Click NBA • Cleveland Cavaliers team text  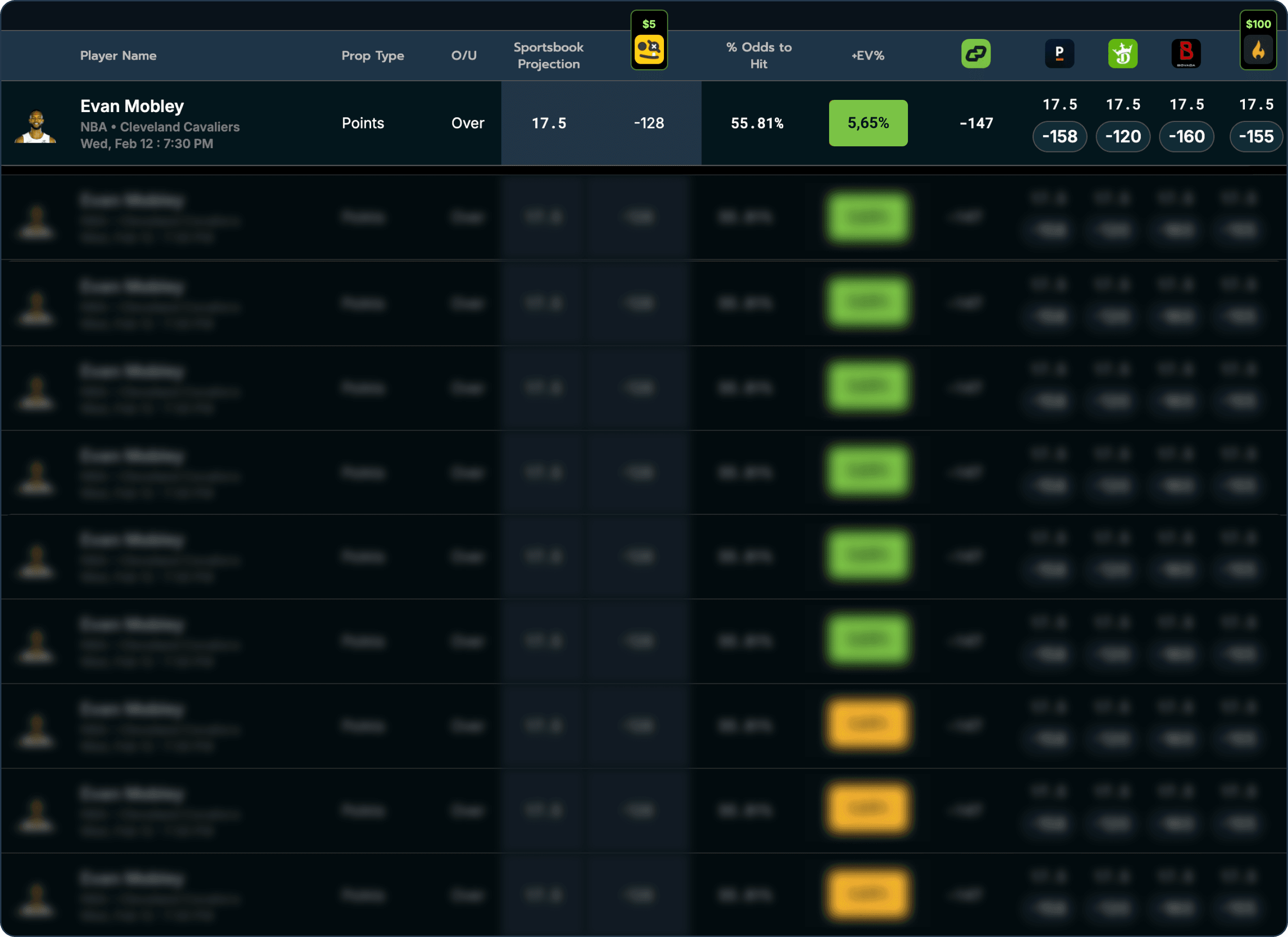tap(160, 127)
